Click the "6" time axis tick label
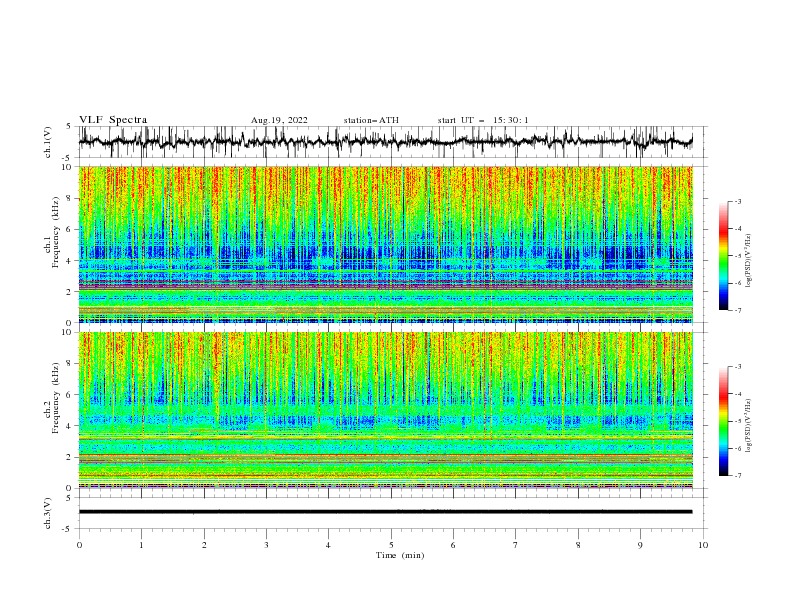Image resolution: width=792 pixels, height=612 pixels. [453, 545]
